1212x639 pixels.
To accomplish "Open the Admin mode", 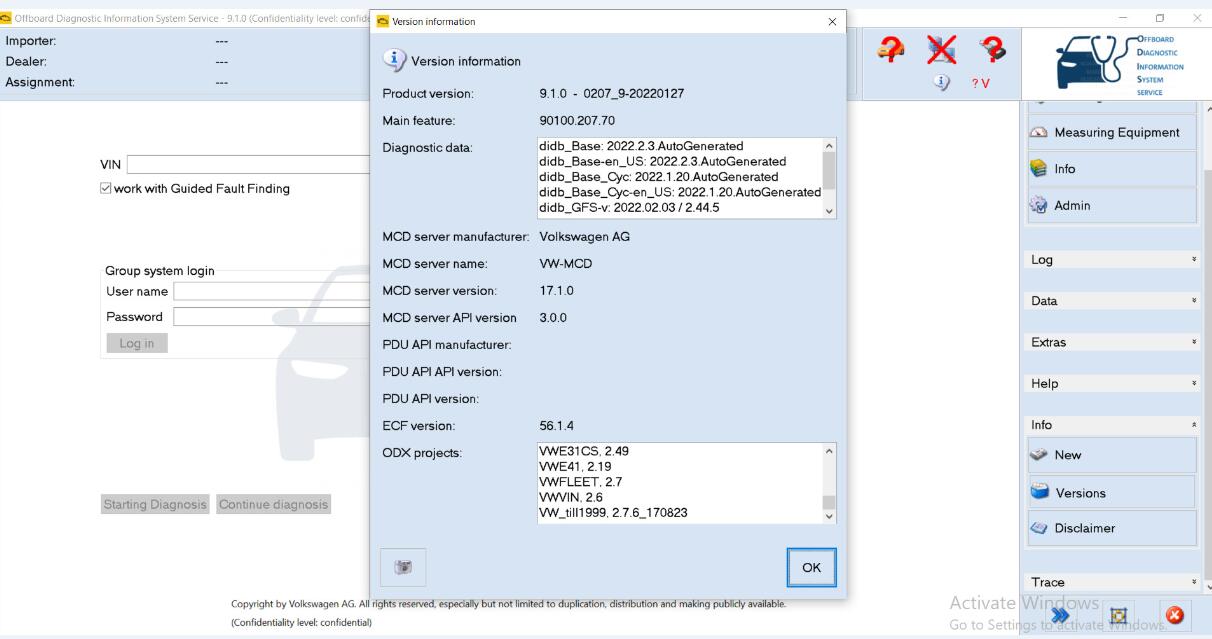I will tap(1112, 205).
